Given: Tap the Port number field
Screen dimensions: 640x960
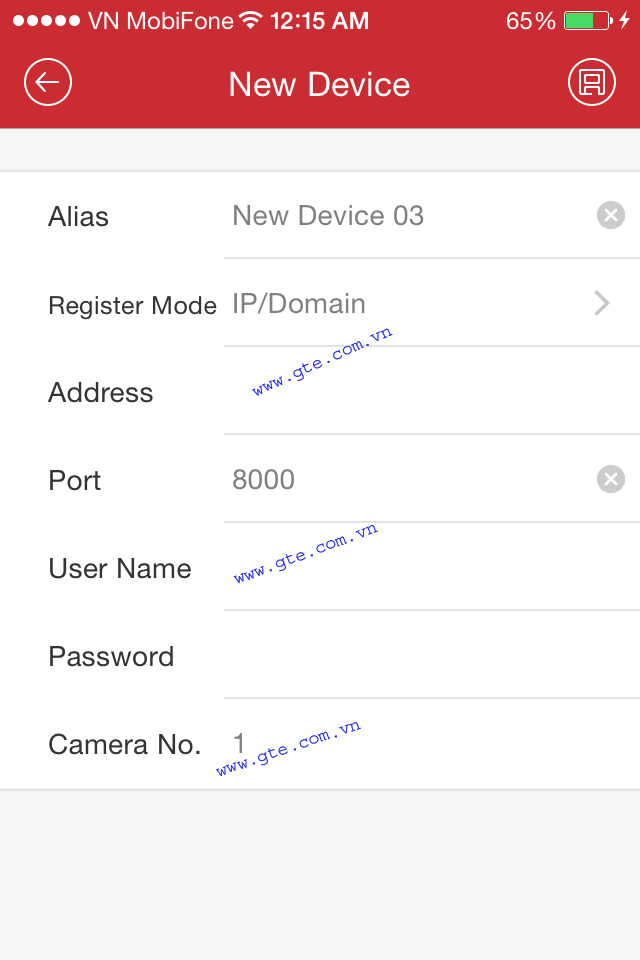Looking at the screenshot, I should 410,480.
